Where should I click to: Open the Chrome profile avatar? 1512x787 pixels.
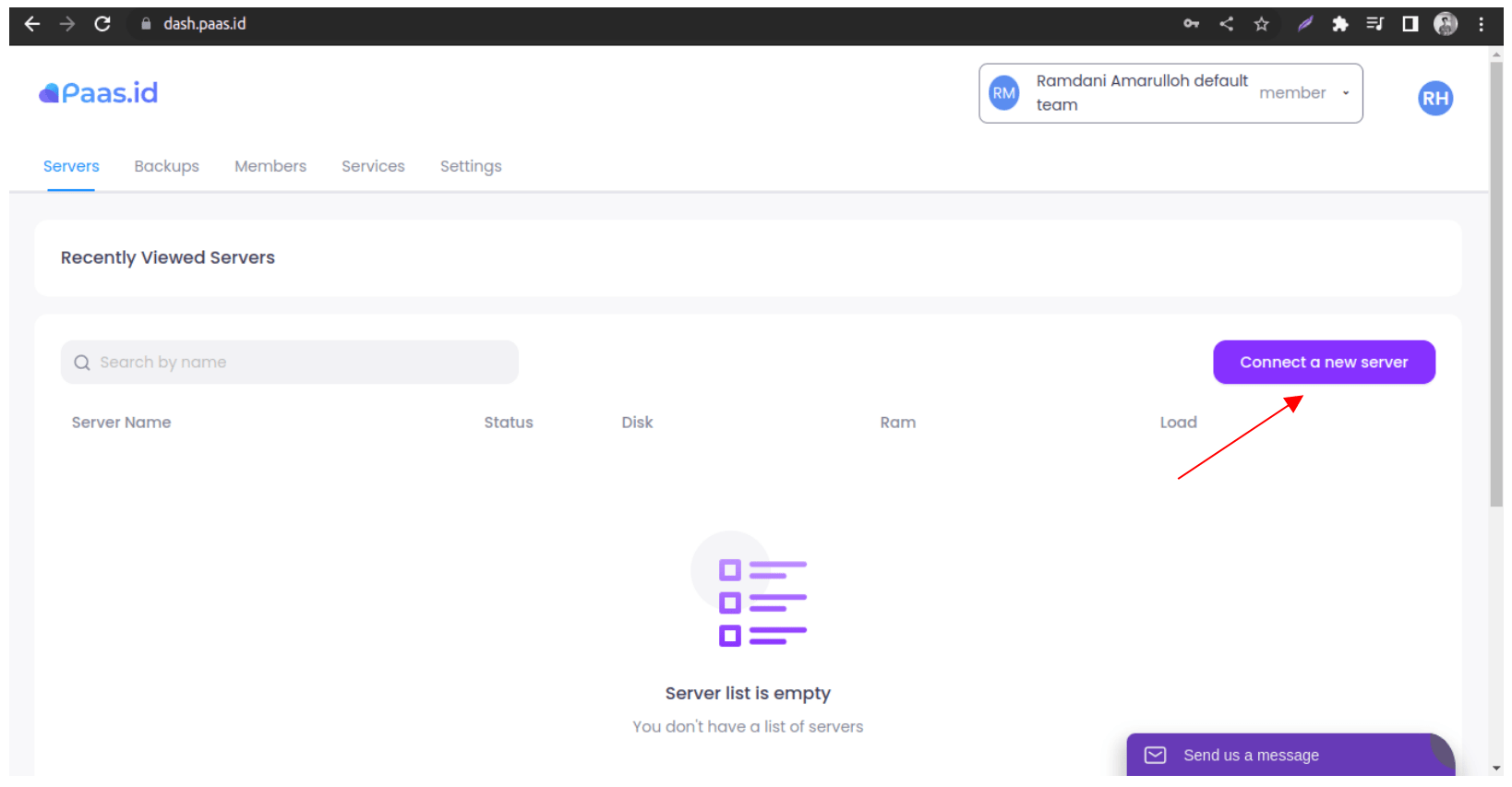pos(1445,24)
